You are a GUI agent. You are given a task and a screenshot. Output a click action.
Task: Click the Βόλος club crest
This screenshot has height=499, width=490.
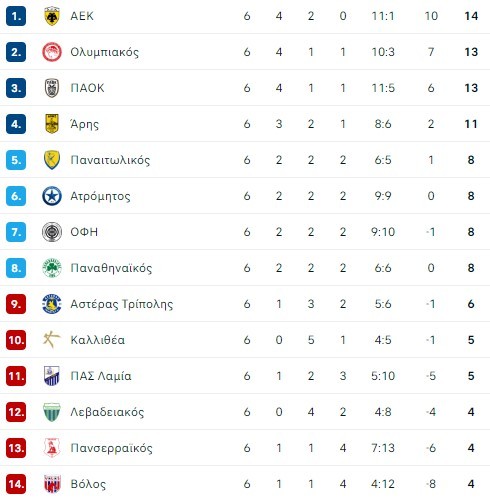(52, 484)
